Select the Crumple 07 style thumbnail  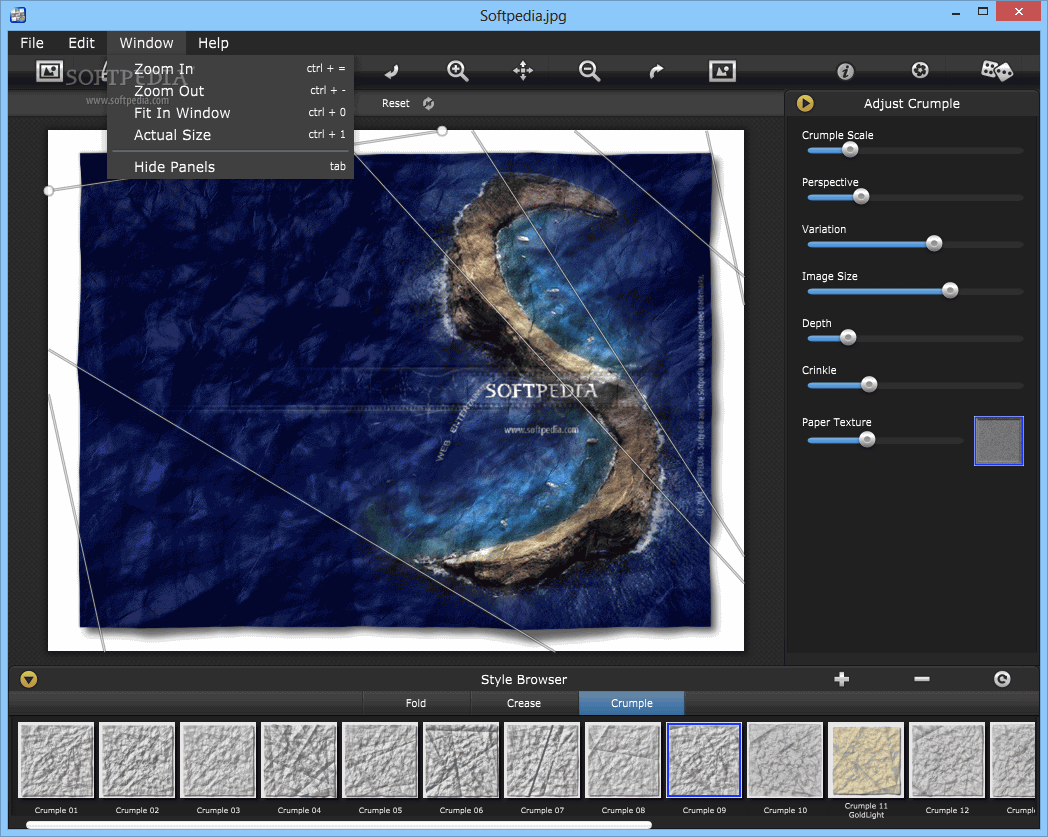pyautogui.click(x=542, y=760)
